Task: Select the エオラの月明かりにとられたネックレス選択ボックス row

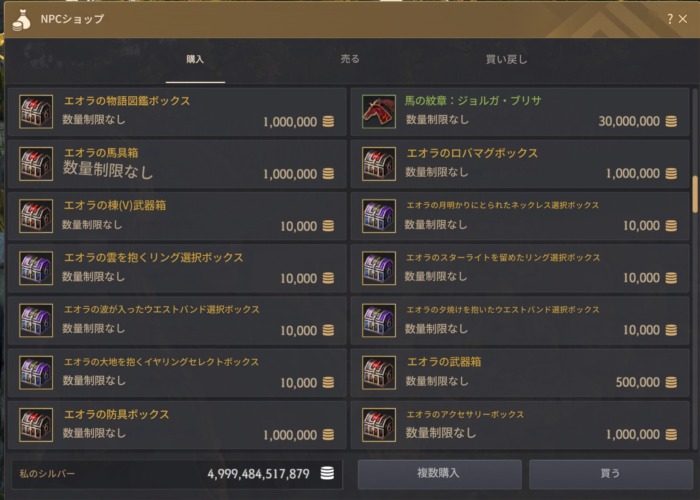Action: tap(520, 216)
